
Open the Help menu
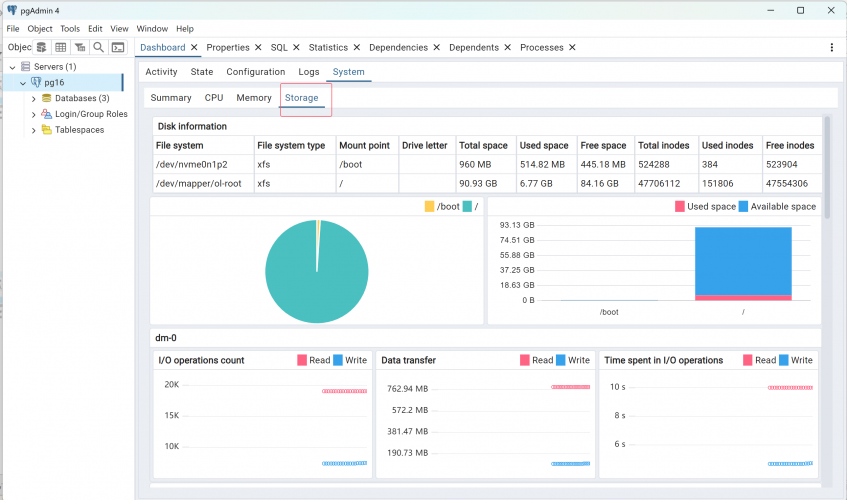tap(185, 29)
